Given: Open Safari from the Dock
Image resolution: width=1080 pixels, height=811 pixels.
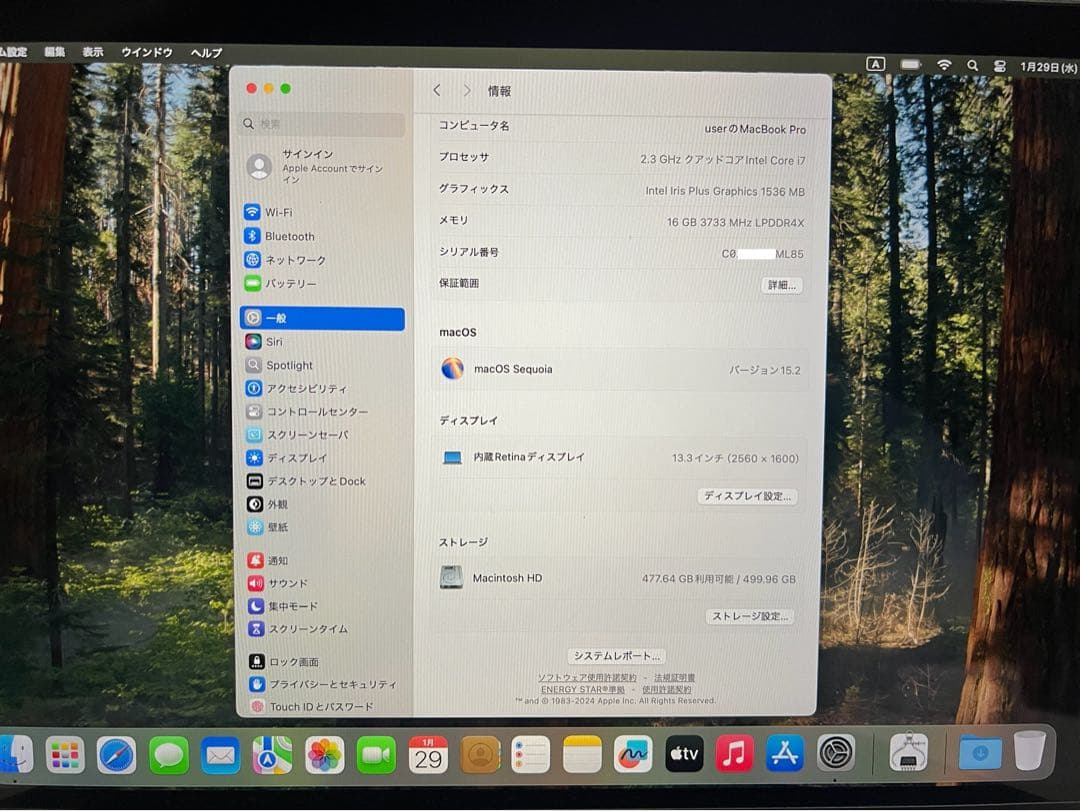Looking at the screenshot, I should click(116, 755).
